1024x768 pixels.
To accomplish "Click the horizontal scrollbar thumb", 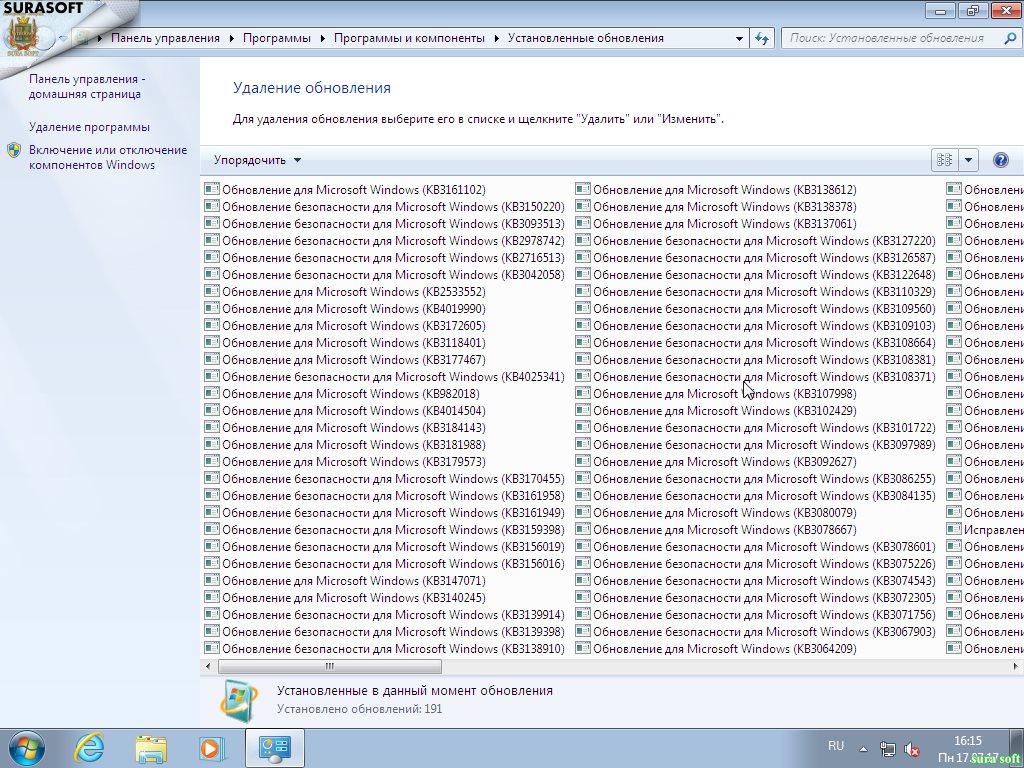I will coord(330,666).
